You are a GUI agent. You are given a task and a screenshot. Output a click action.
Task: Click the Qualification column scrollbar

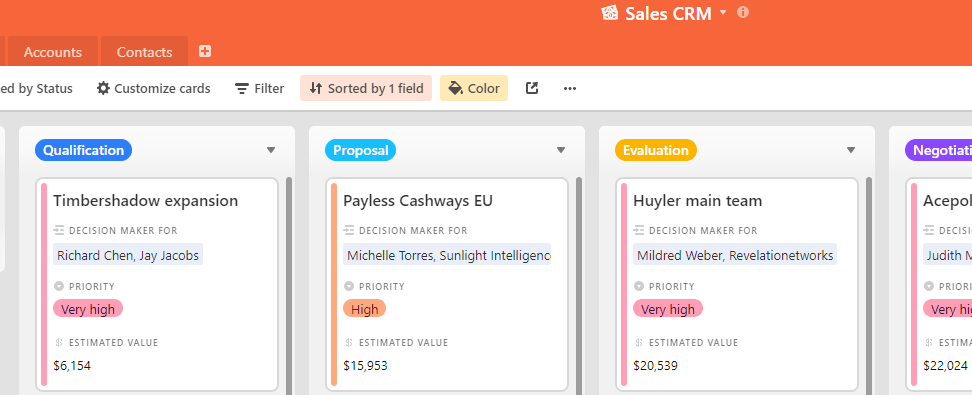(x=289, y=286)
